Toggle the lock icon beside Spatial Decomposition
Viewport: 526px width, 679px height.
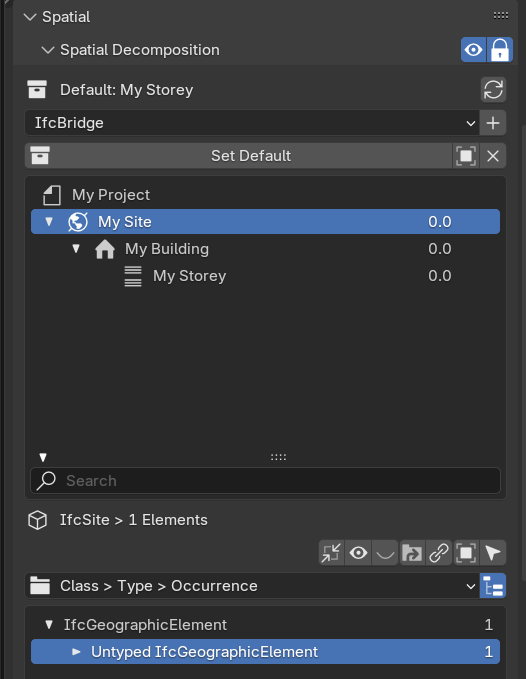coord(500,50)
